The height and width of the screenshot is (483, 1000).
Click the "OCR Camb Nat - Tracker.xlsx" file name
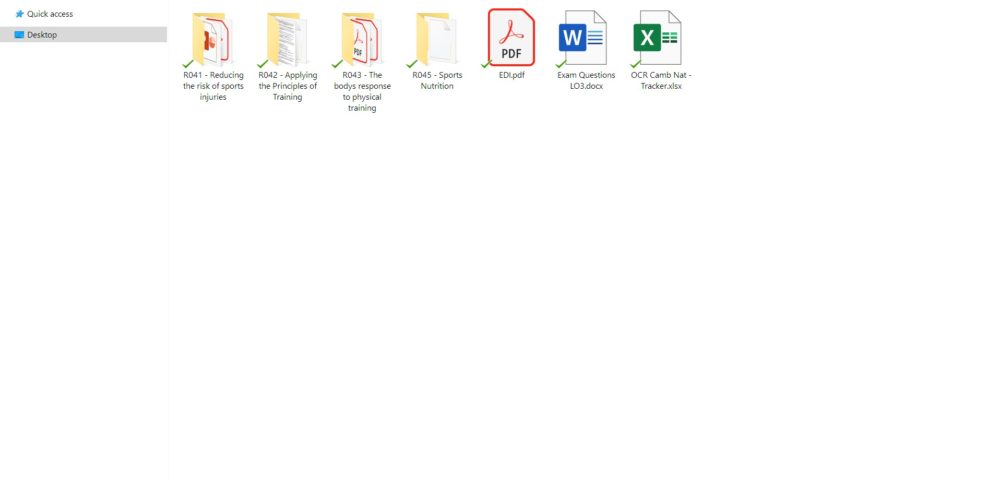pyautogui.click(x=661, y=80)
